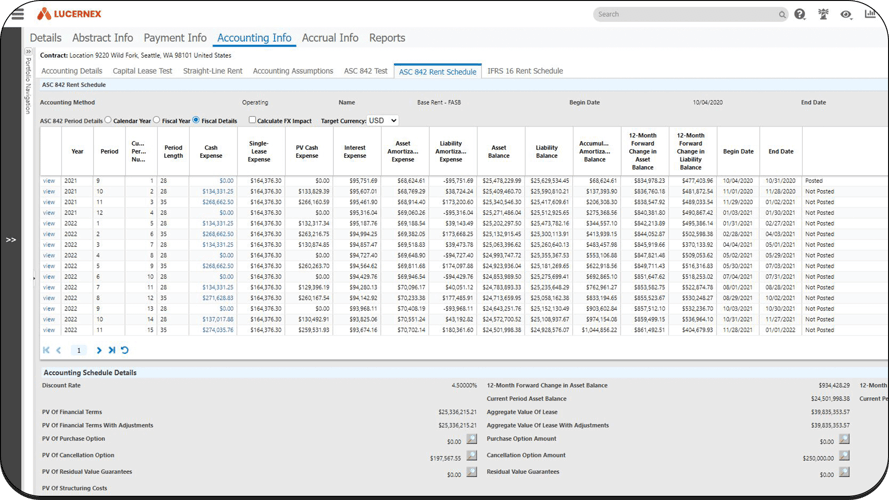The height and width of the screenshot is (500, 889).
Task: Select the Fiscal Details radio button
Action: pos(196,120)
